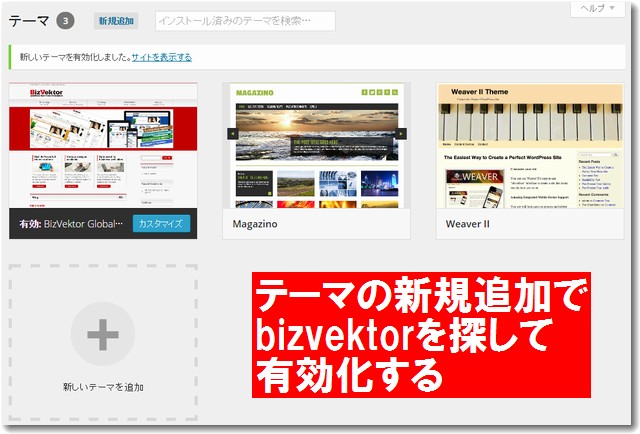
Task: Select the Weaver II theme thumbnail
Action: (x=530, y=146)
